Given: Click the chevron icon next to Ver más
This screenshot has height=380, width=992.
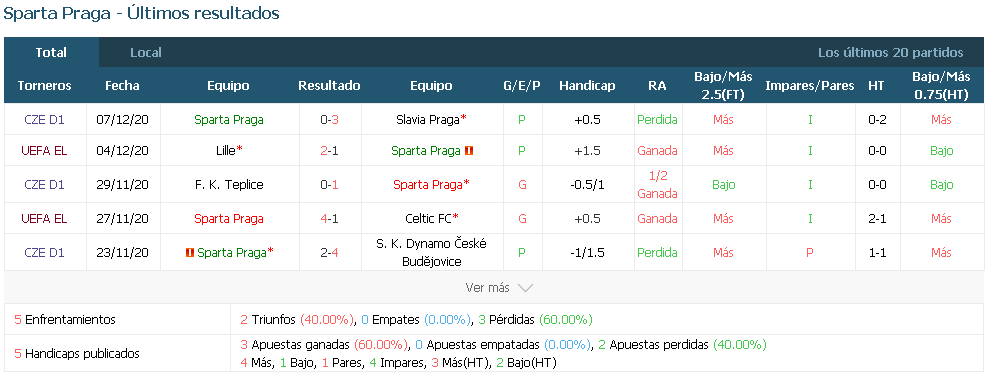Looking at the screenshot, I should pyautogui.click(x=524, y=288).
